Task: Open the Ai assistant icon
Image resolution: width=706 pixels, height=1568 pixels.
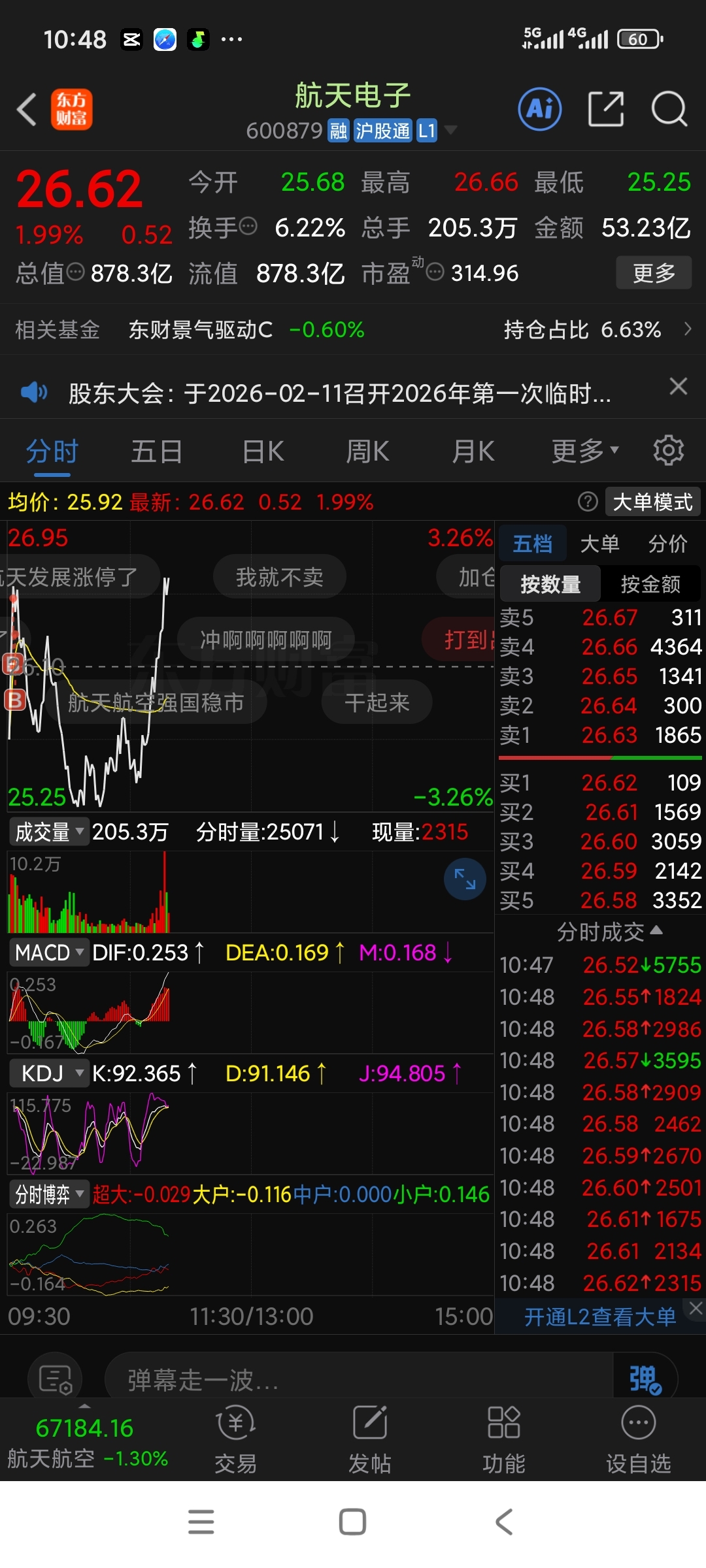Action: pos(540,108)
